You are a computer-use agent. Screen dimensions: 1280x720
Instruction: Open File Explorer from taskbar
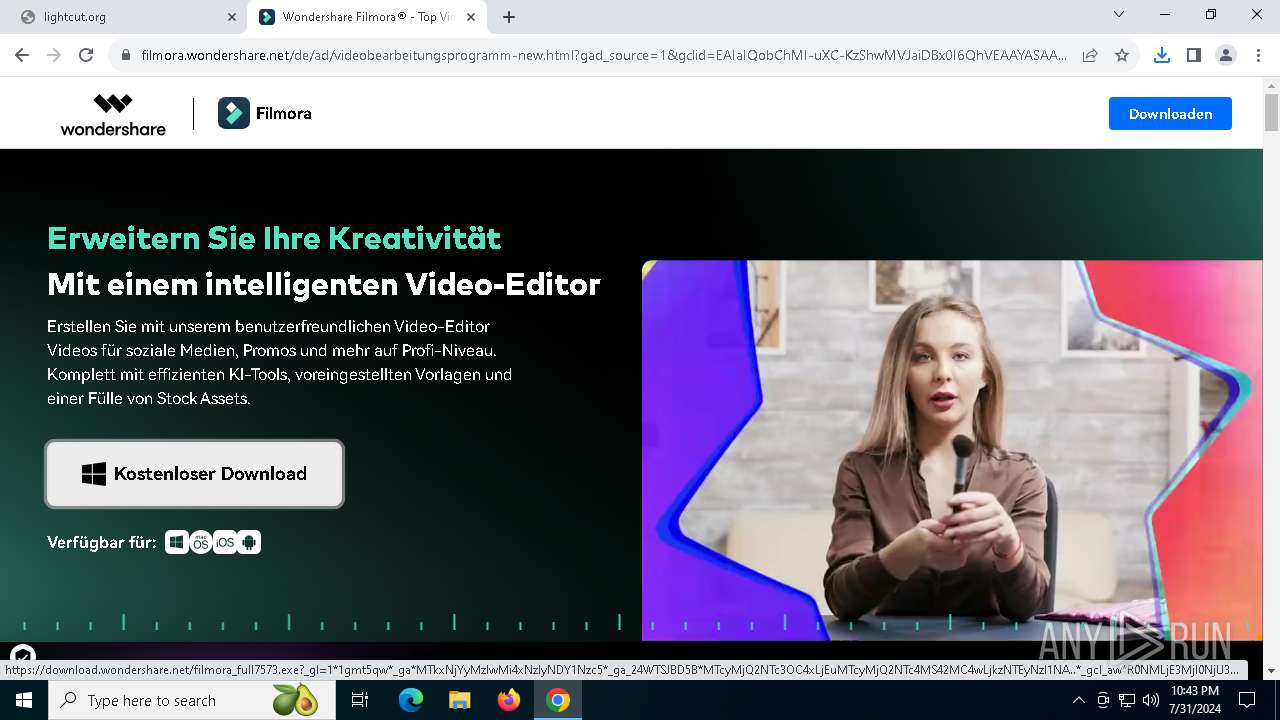[460, 700]
